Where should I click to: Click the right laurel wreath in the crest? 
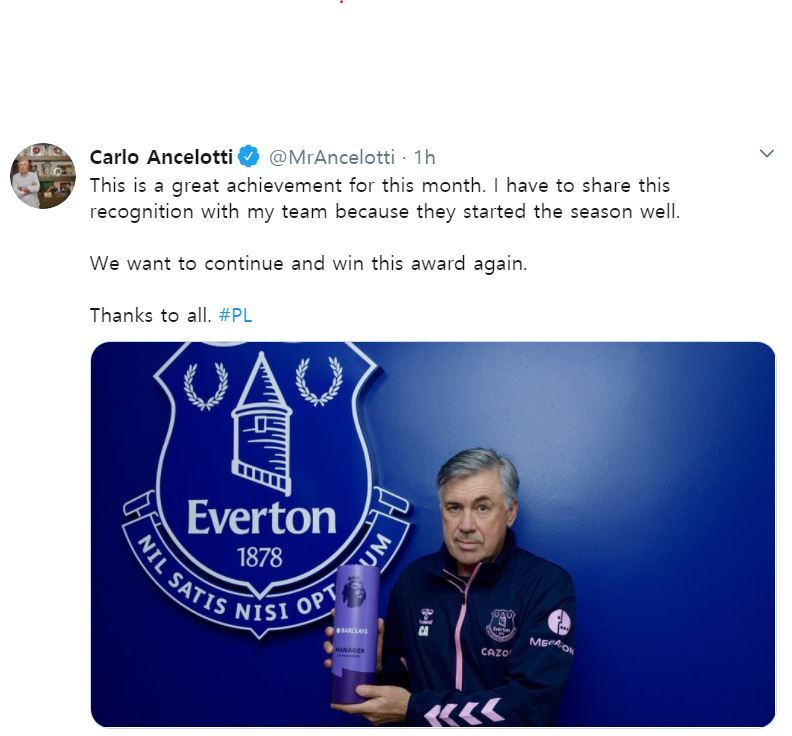(319, 381)
